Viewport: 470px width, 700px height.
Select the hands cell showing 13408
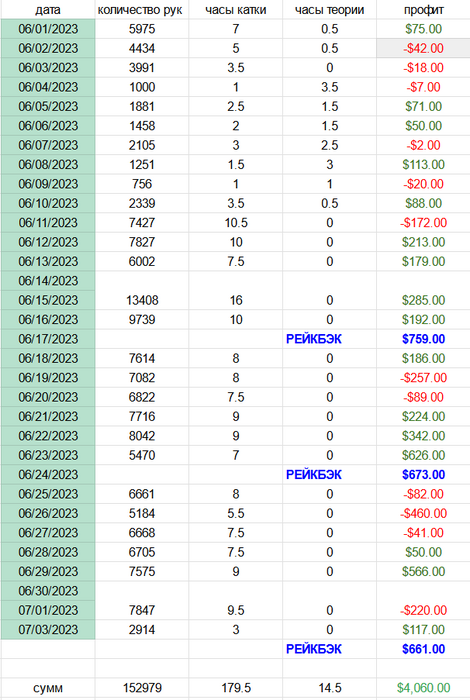pyautogui.click(x=141, y=300)
